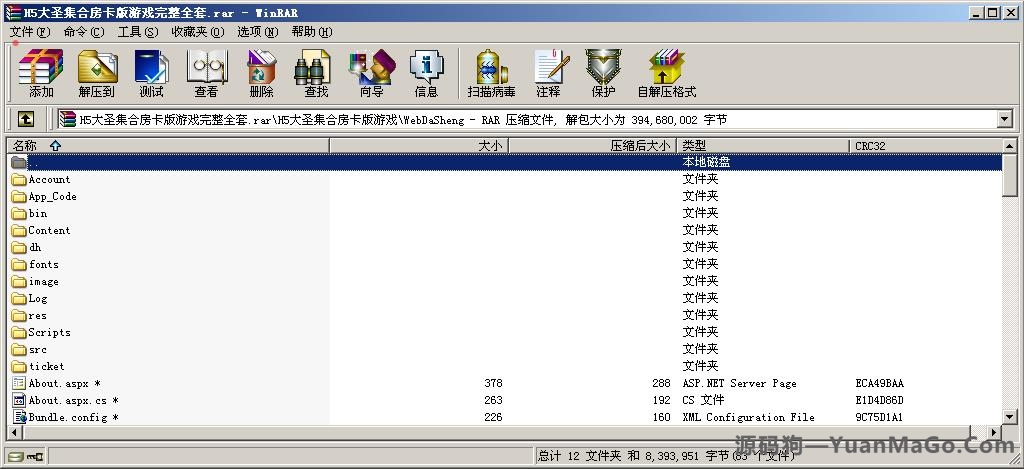1024x469 pixels.
Task: Click the 删除 (Delete) recycle icon
Action: pos(261,73)
